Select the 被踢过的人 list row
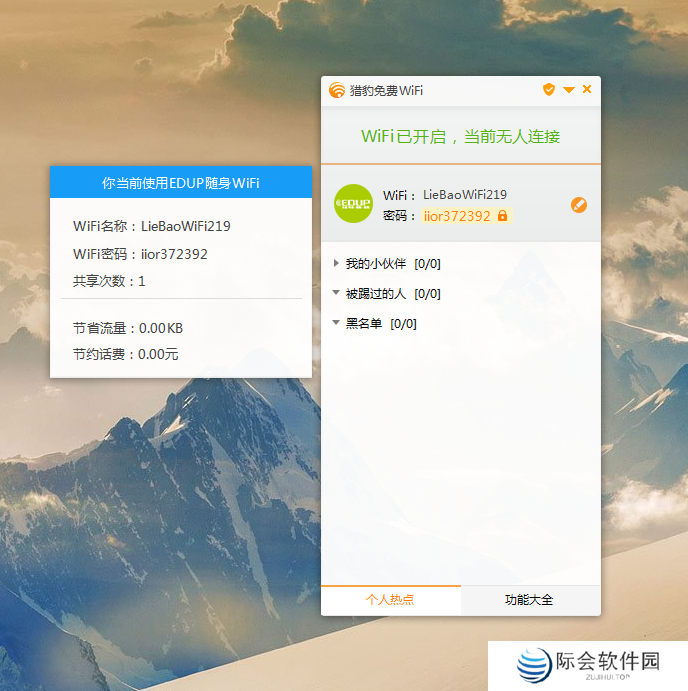 click(461, 293)
